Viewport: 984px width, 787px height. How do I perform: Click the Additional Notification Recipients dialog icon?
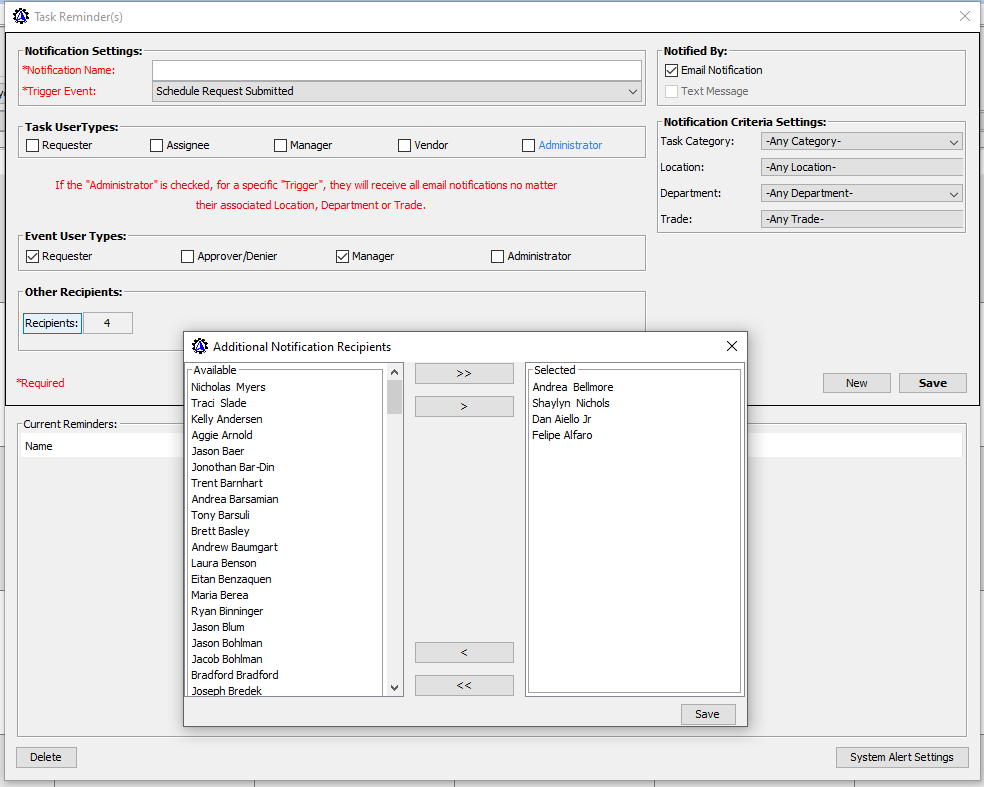[x=199, y=346]
